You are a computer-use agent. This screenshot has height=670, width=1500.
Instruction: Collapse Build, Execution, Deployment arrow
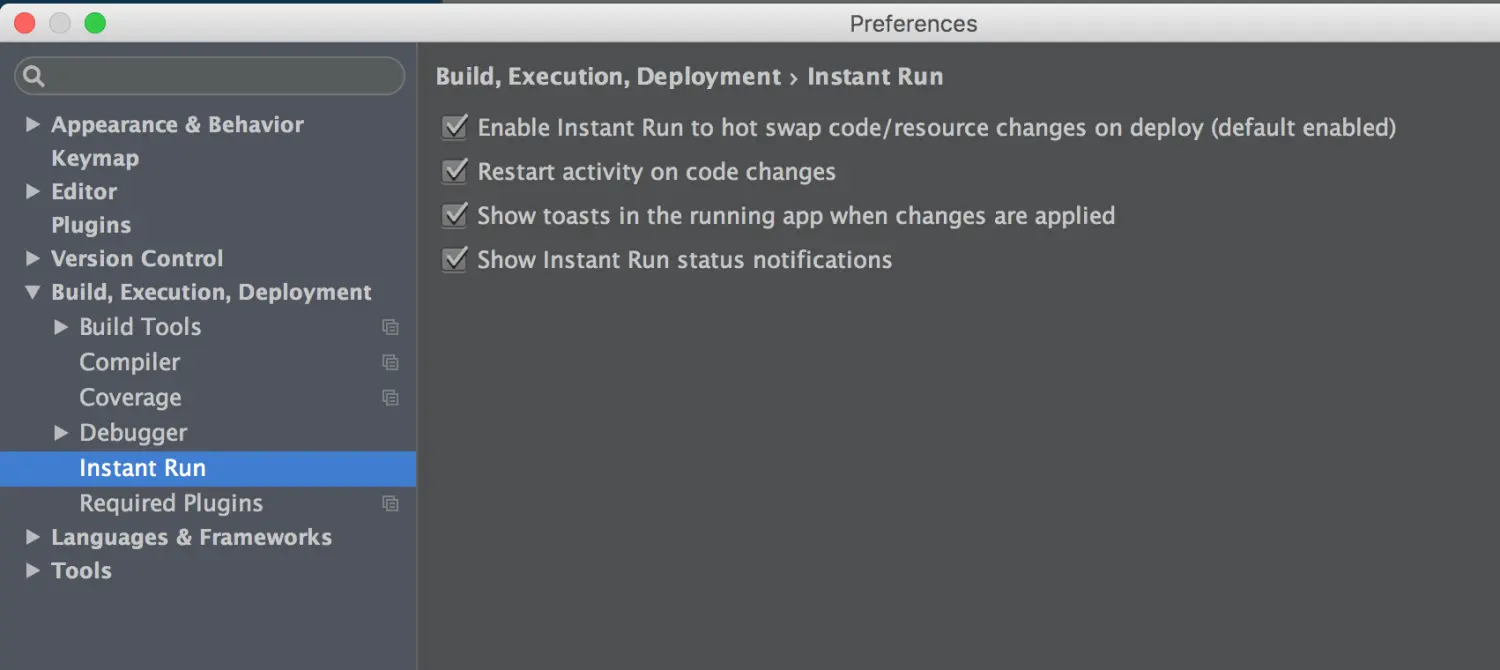[x=33, y=292]
